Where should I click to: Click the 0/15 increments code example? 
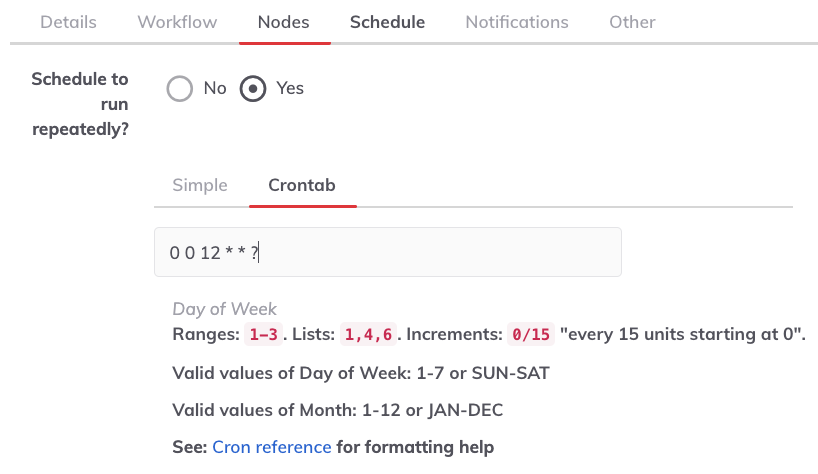click(531, 334)
